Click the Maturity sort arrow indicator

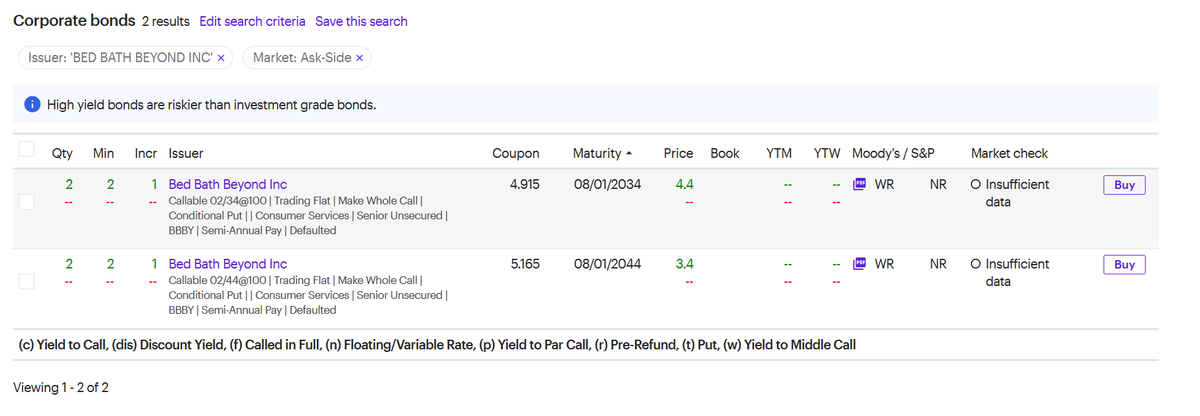click(628, 153)
